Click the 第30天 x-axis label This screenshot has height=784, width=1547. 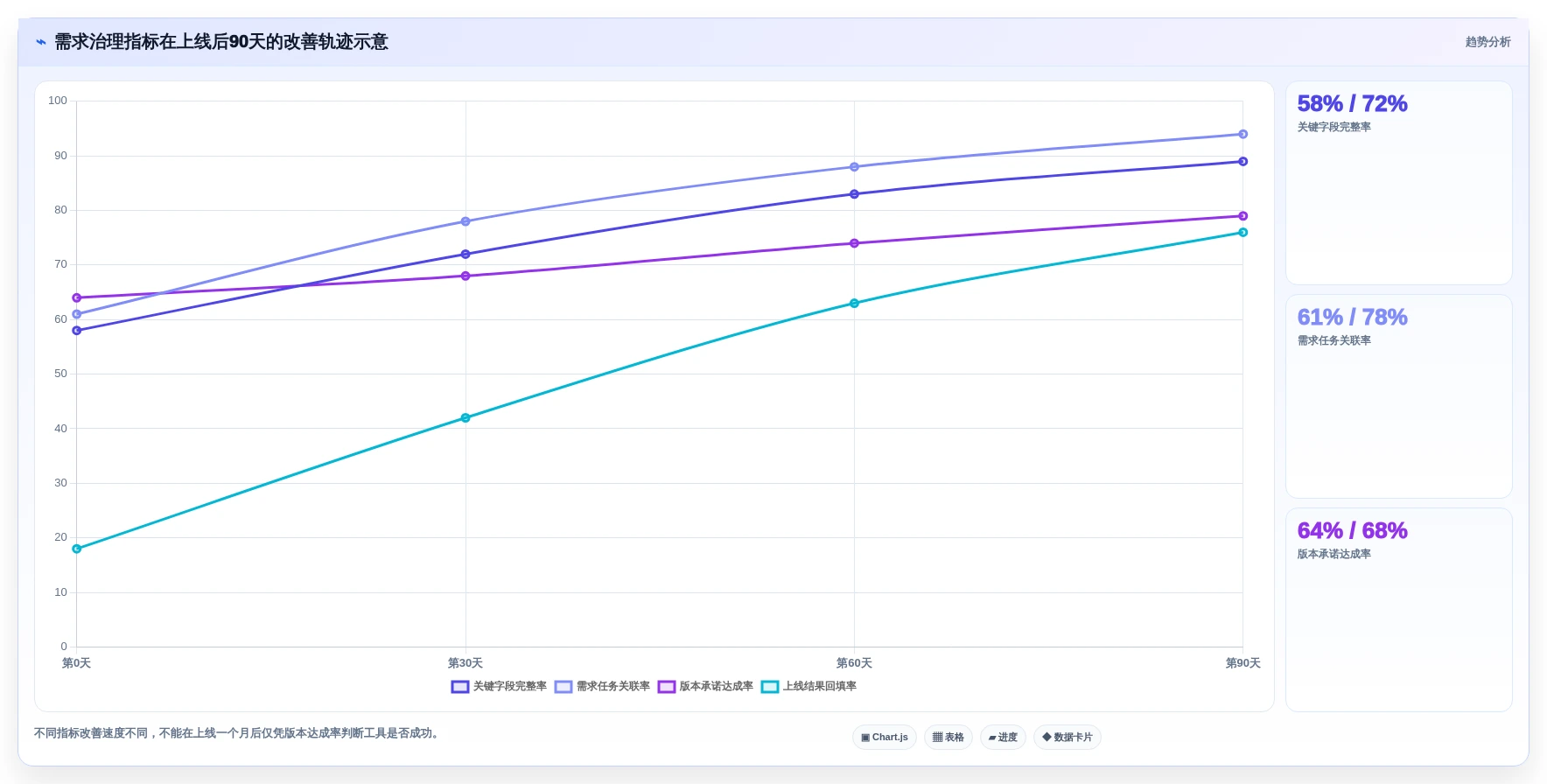click(x=465, y=663)
